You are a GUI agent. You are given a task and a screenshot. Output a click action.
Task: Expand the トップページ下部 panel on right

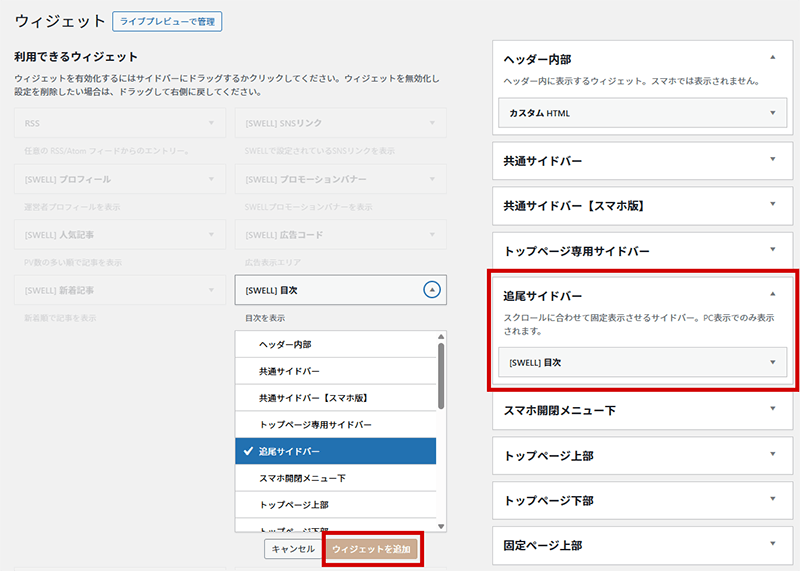coord(772,500)
